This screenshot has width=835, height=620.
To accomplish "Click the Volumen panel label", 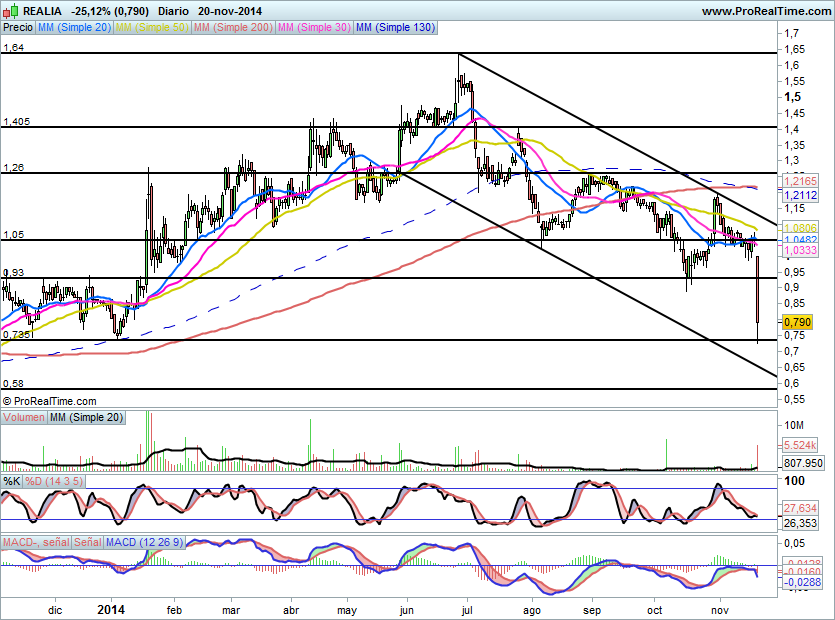I will [25, 417].
